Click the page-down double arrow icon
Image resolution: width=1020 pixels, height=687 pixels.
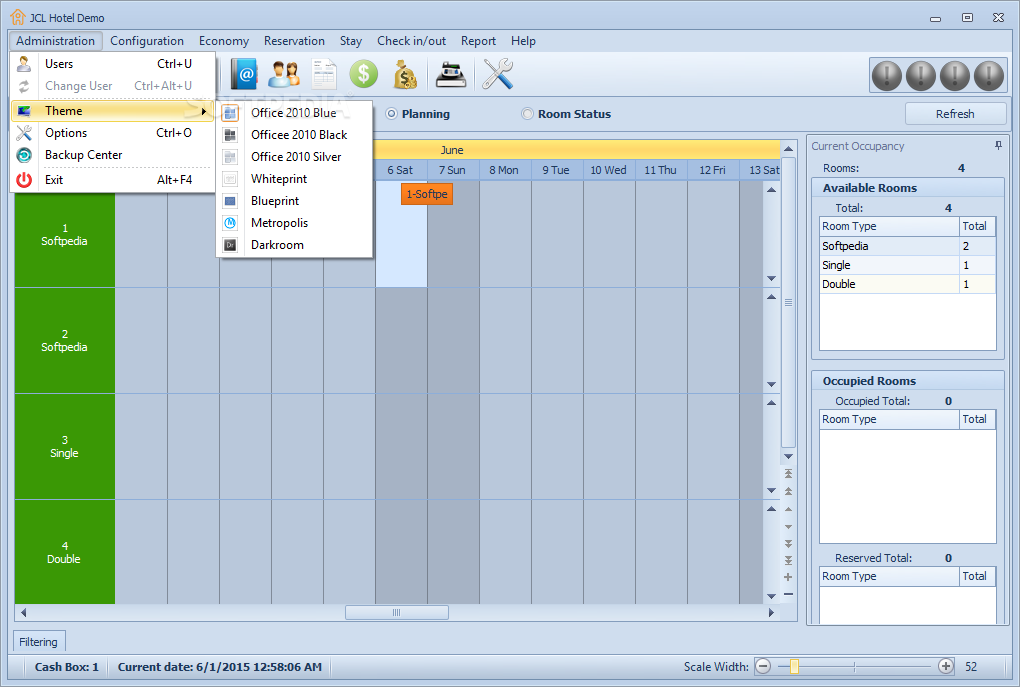[x=788, y=543]
